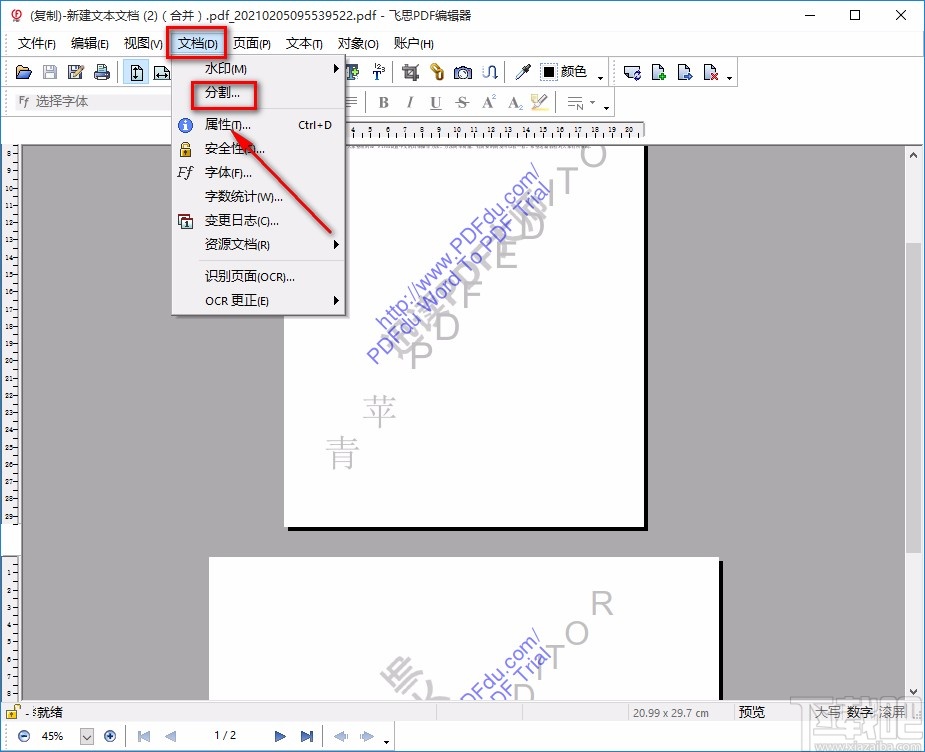Click the delete page icon
Viewport: 925px width, 752px height.
point(710,73)
